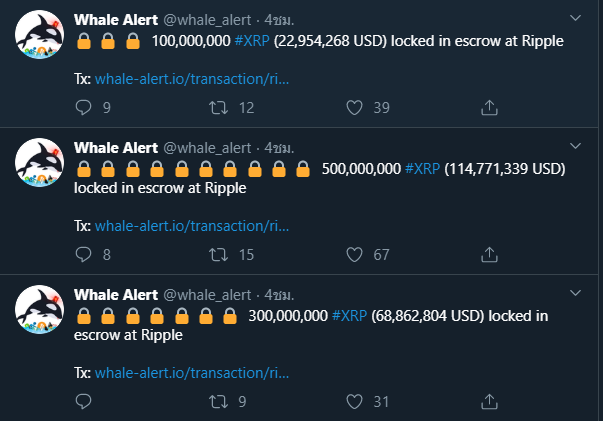Expand more menu on 500,000,000 XRP tweet

pyautogui.click(x=575, y=146)
